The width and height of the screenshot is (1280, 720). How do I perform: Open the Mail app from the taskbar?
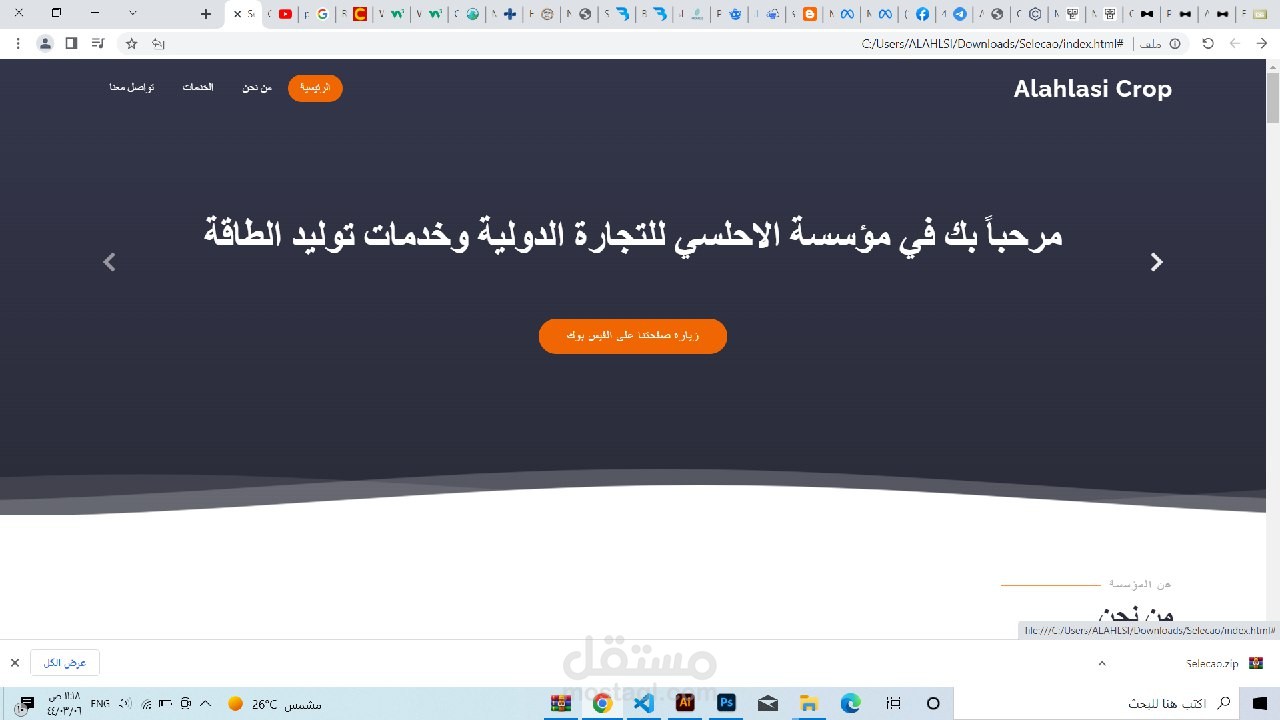point(768,703)
